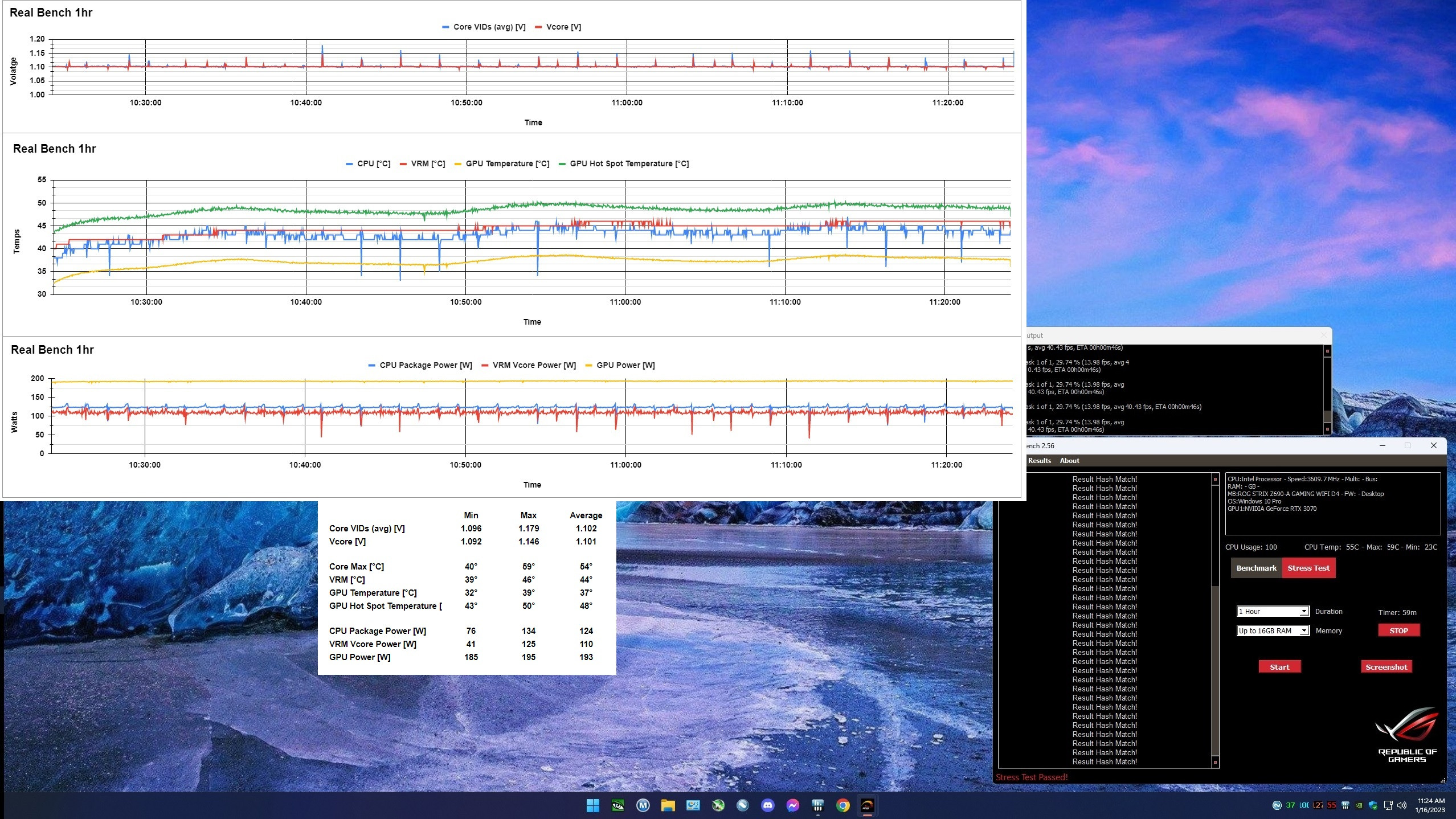
Task: Open NVIDIA GeForce Experience taskbar icon
Action: tap(617, 805)
